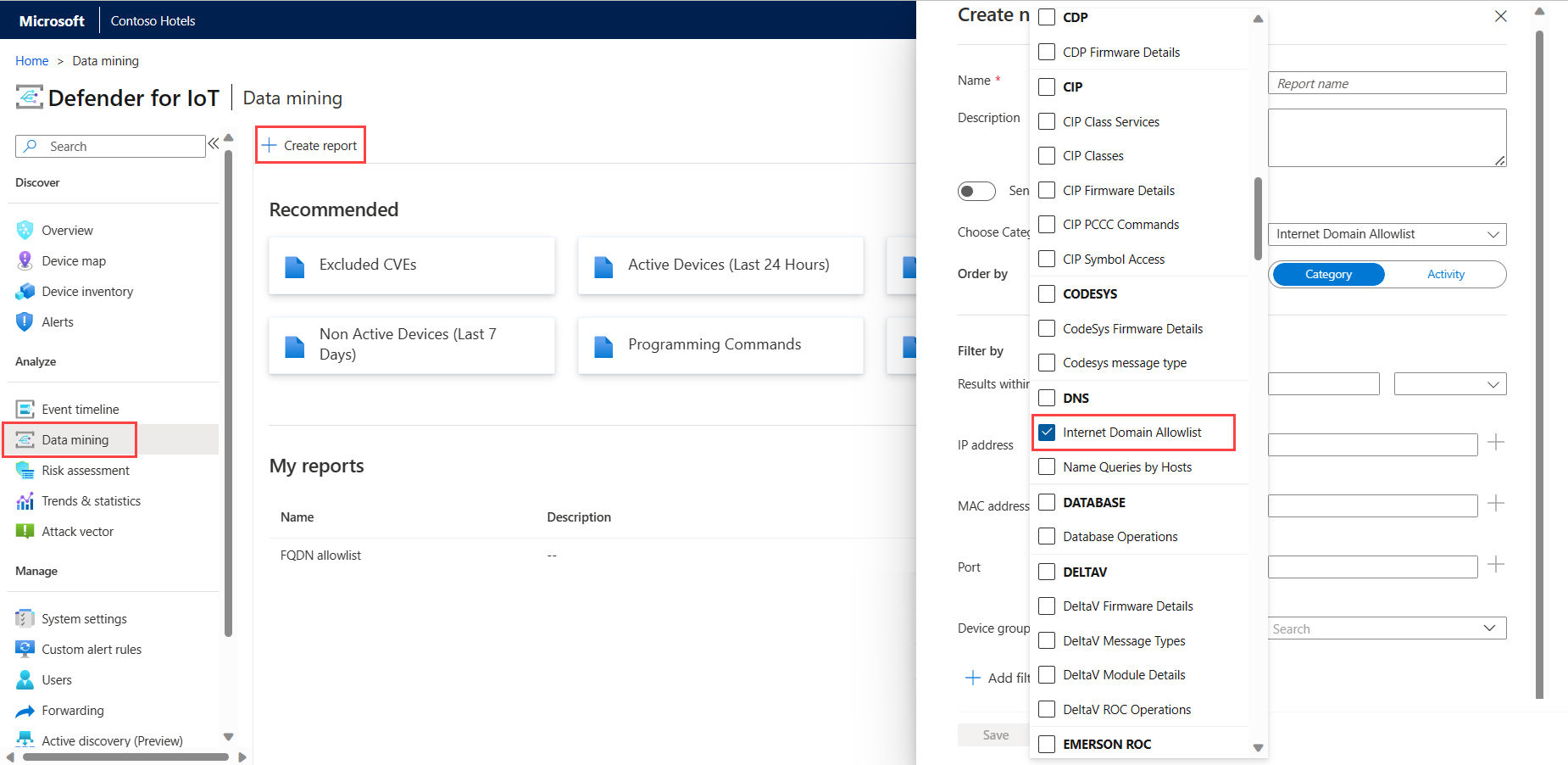
Task: Open Risk assessment from sidebar
Action: [x=86, y=470]
